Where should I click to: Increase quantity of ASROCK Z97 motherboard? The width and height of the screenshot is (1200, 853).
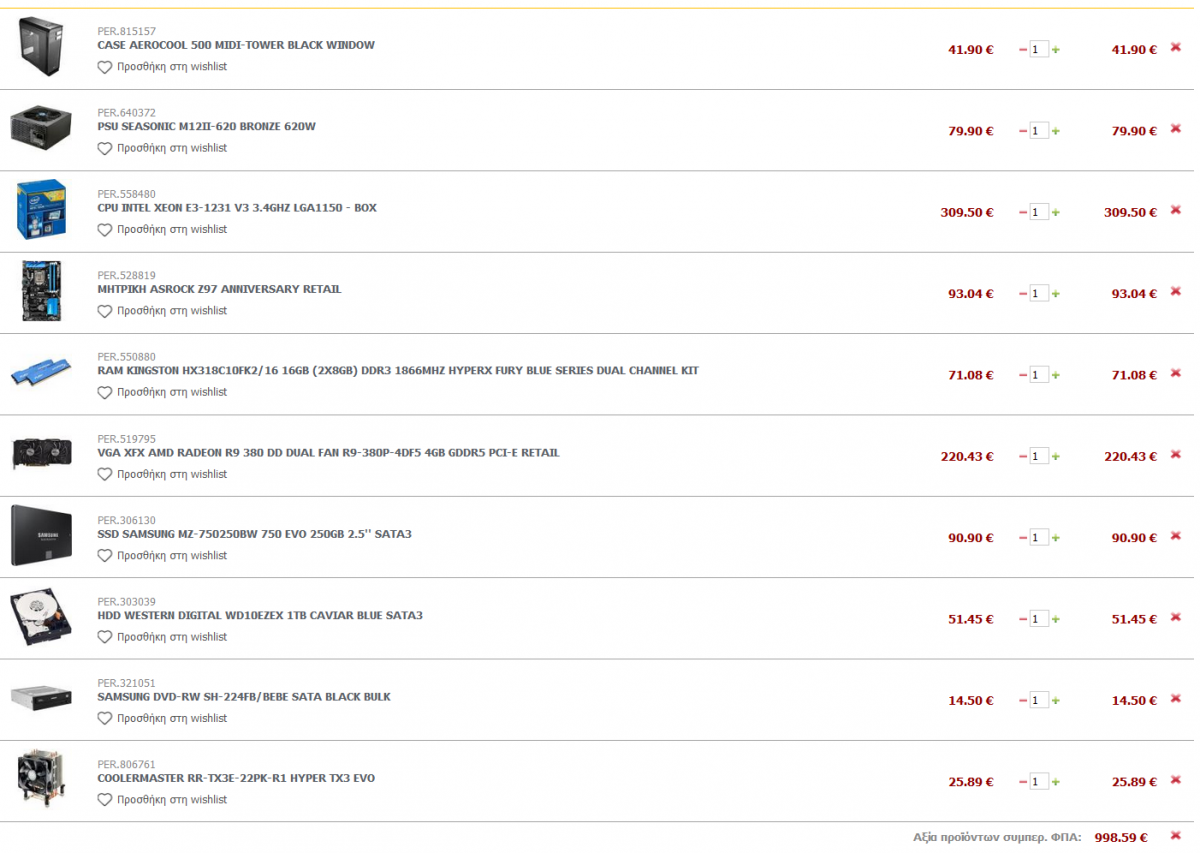(1056, 294)
